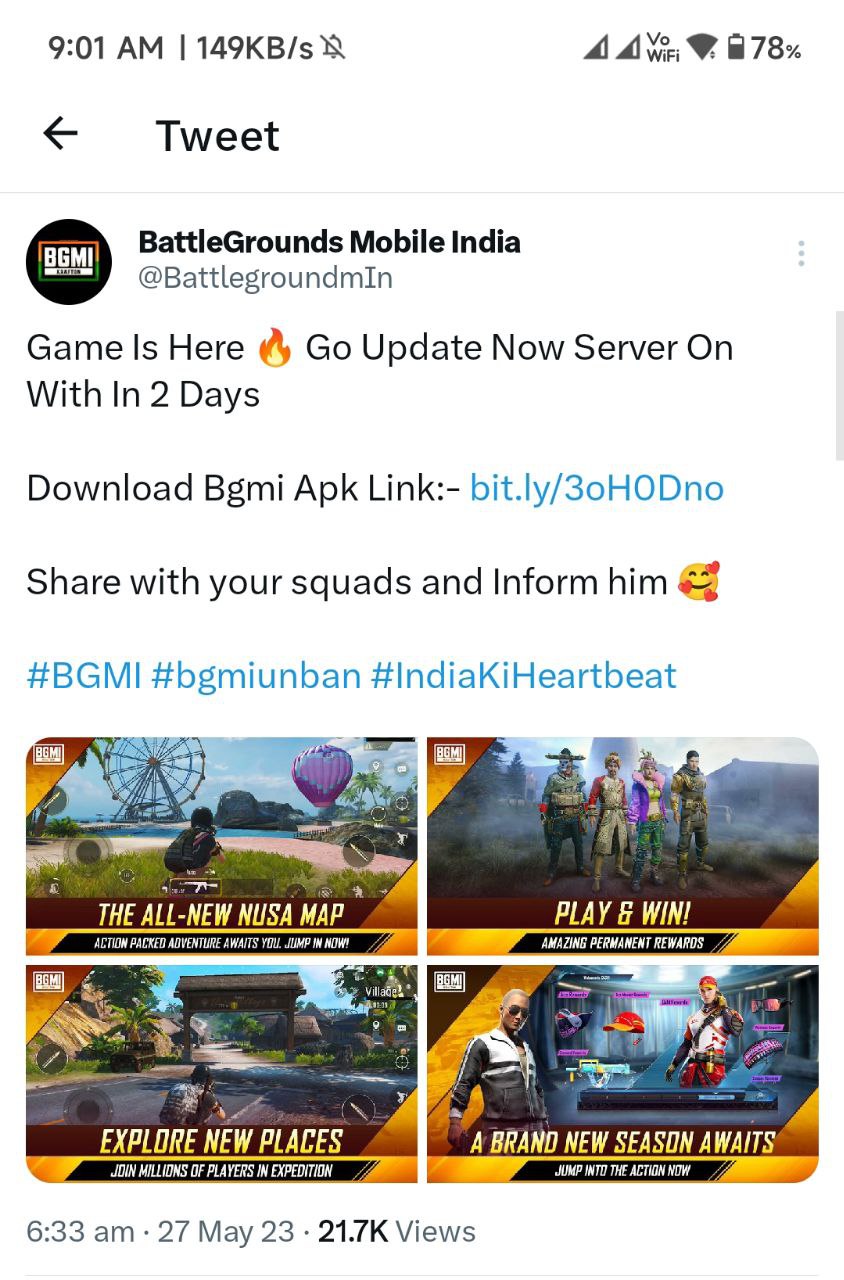Viewport: 844px width, 1280px height.
Task: Open the bit.ly/3oH0Dno download link
Action: tap(596, 488)
